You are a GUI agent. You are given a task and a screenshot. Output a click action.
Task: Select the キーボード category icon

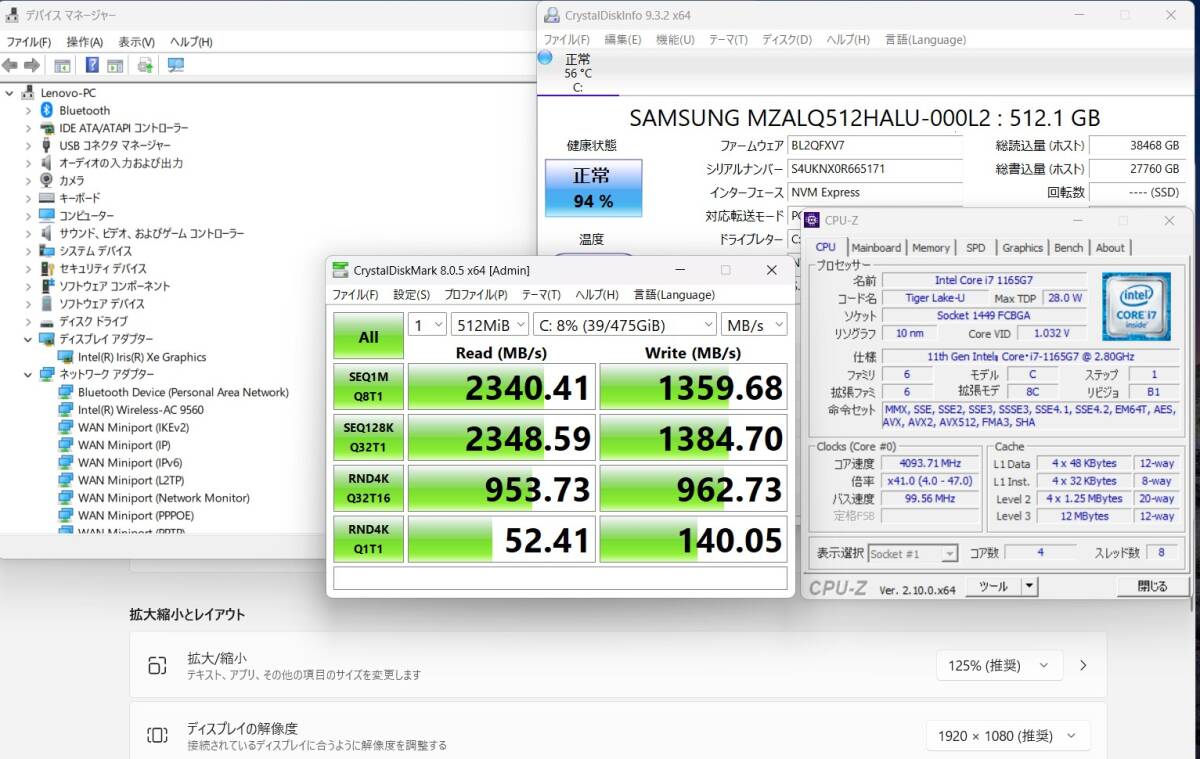(47, 198)
